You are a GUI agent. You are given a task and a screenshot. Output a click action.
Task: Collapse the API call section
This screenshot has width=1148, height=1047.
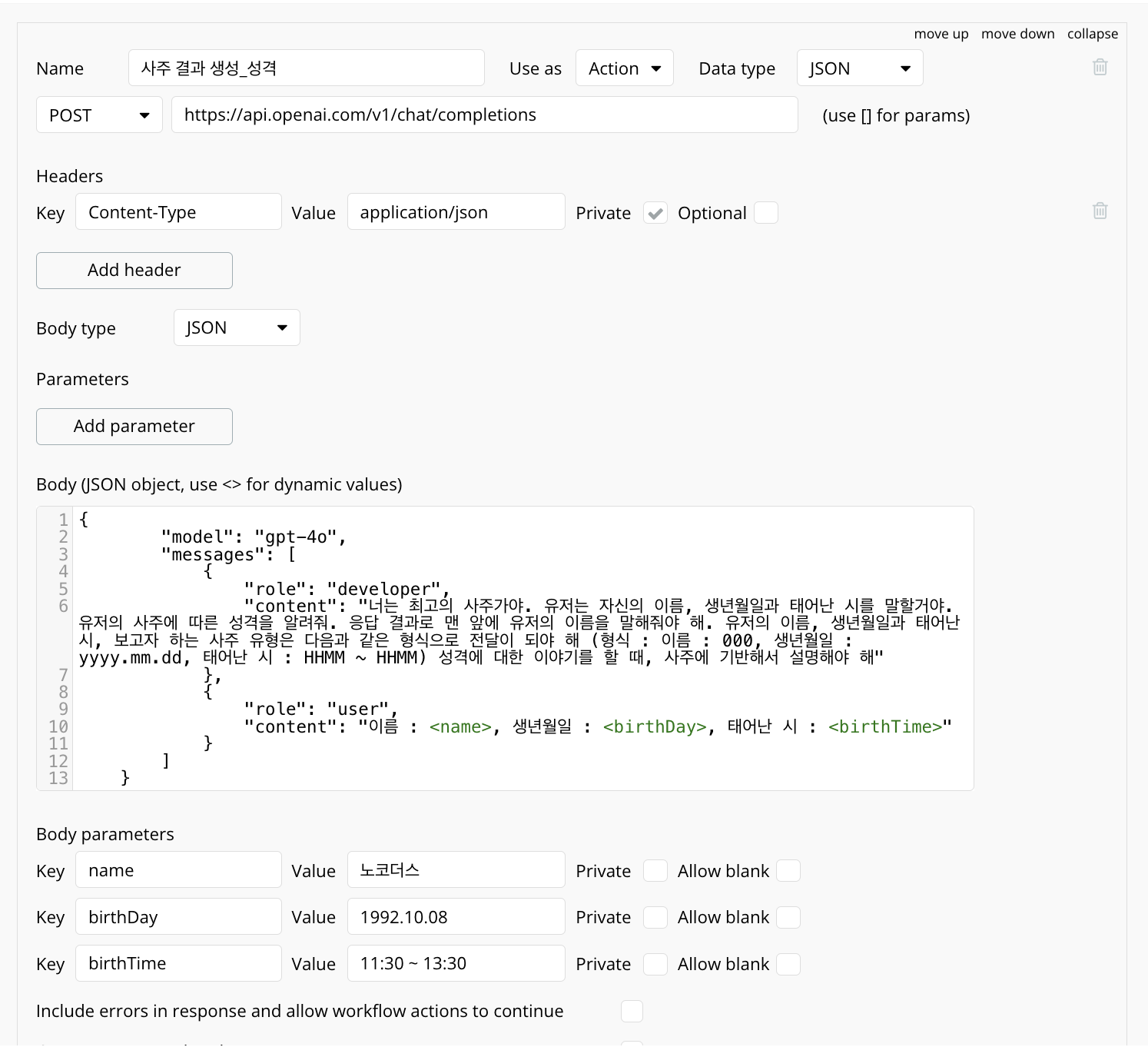click(x=1092, y=34)
